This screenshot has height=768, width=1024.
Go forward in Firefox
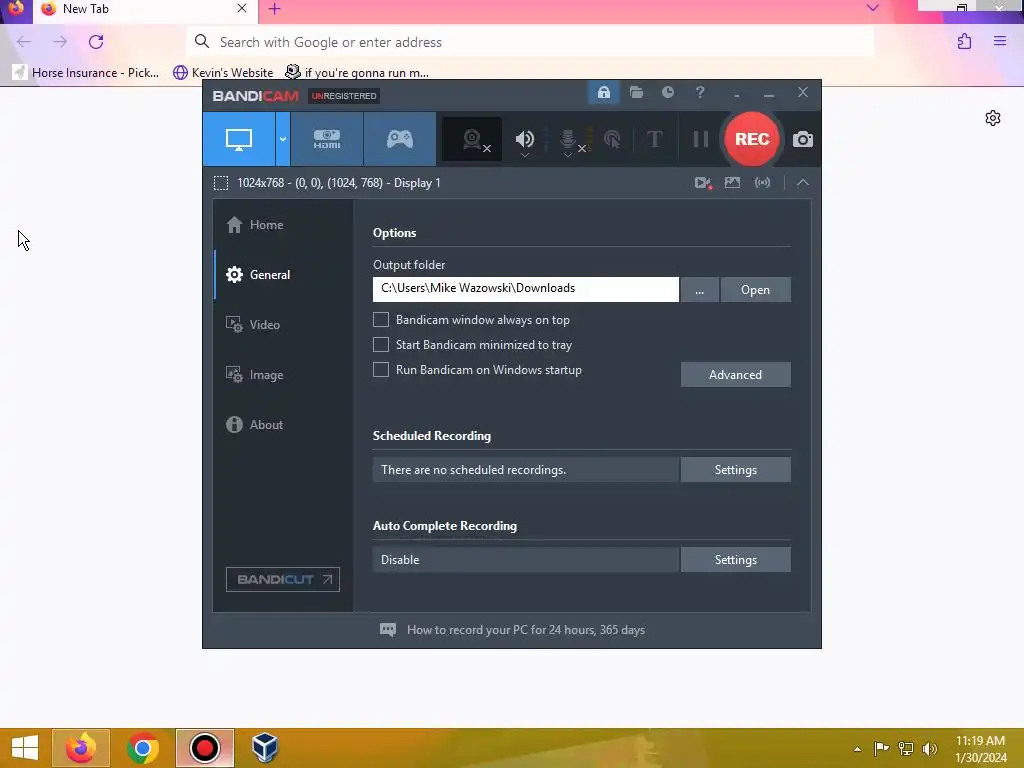[x=60, y=42]
